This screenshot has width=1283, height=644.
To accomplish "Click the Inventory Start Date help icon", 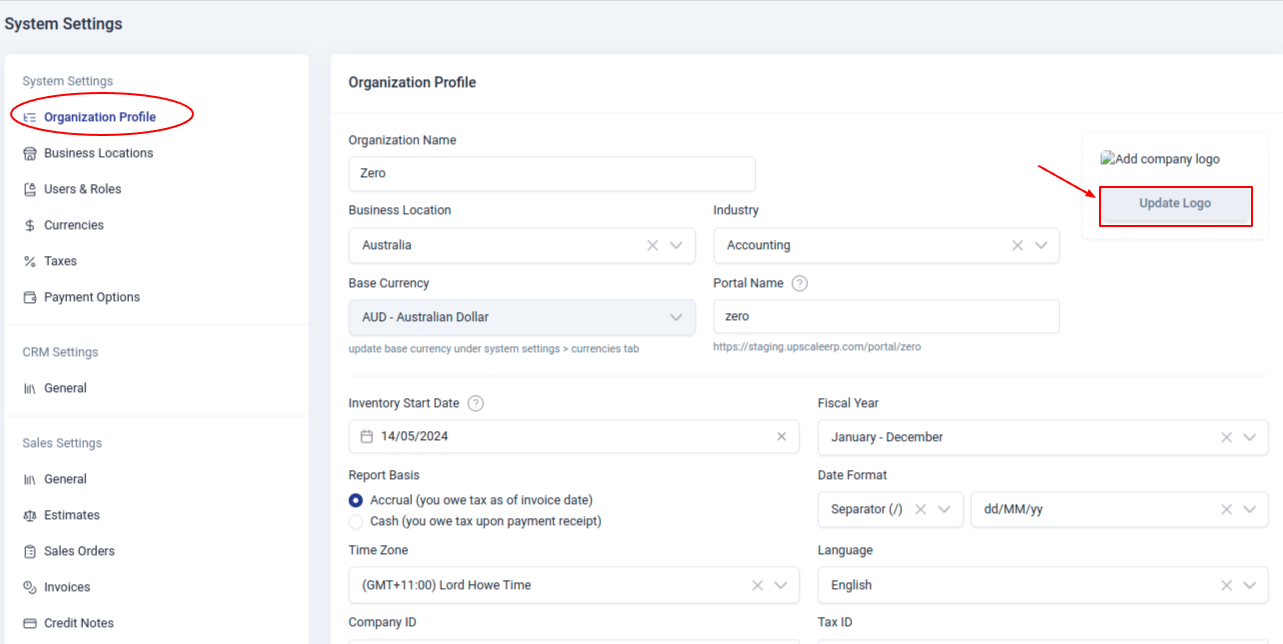I will pyautogui.click(x=476, y=403).
